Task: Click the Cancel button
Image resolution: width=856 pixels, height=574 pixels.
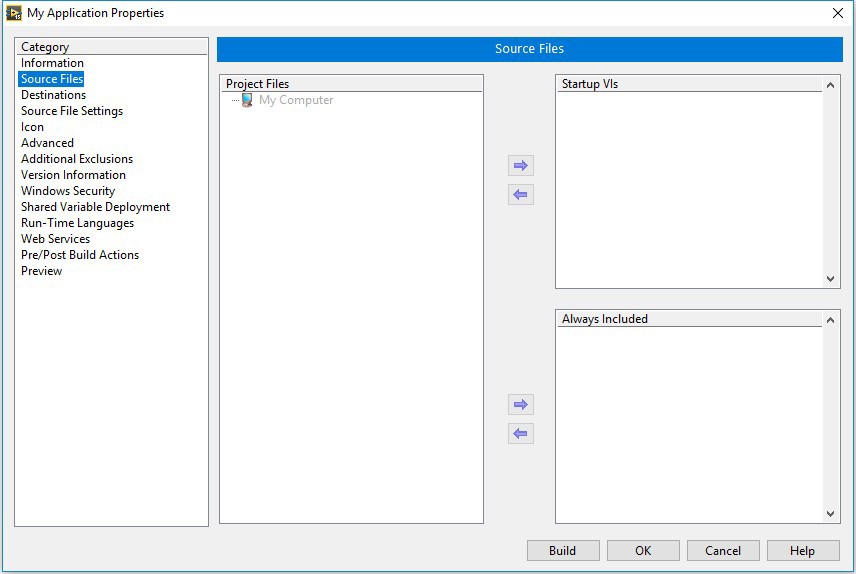Action: click(723, 551)
